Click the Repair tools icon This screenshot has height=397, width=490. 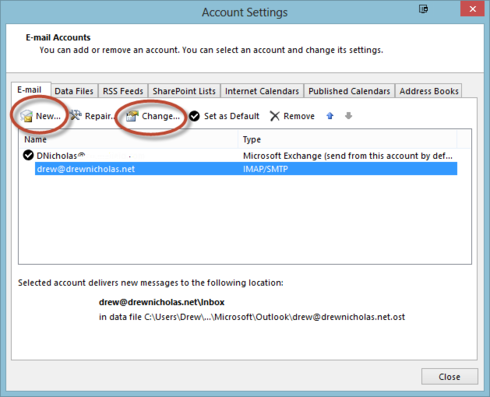click(76, 115)
